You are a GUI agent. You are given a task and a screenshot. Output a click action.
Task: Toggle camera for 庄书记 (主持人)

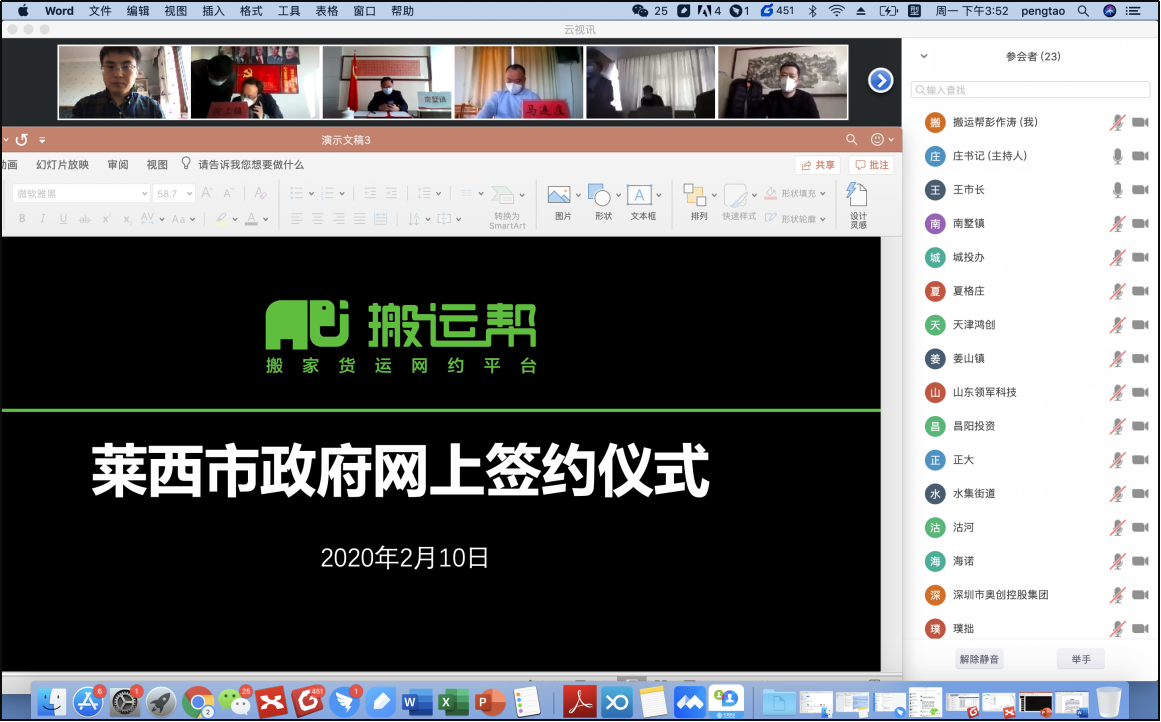click(x=1140, y=156)
